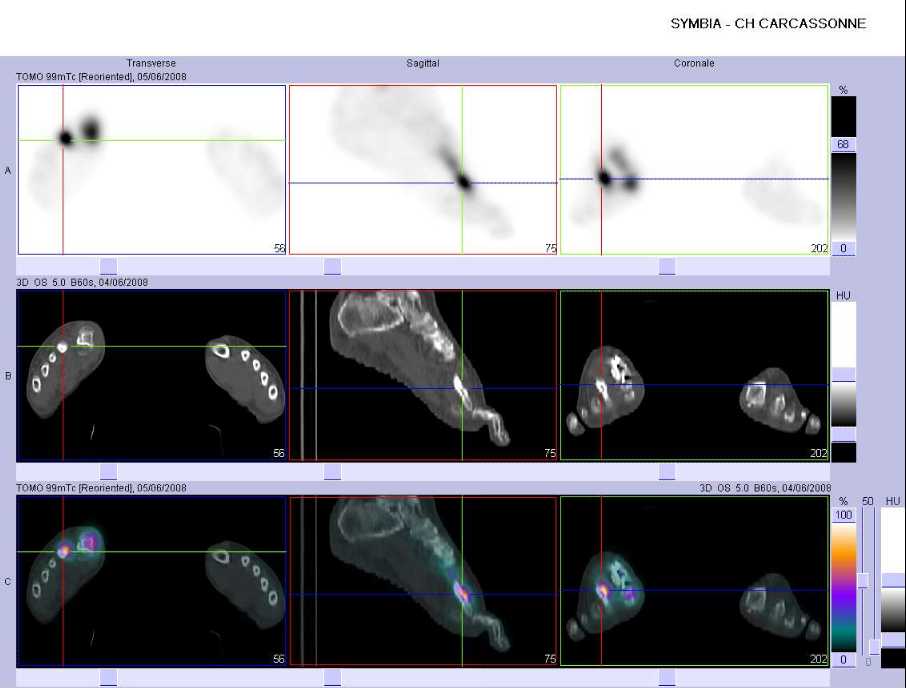Select the row B transverse CT image
The image size is (906, 688).
pyautogui.click(x=152, y=375)
